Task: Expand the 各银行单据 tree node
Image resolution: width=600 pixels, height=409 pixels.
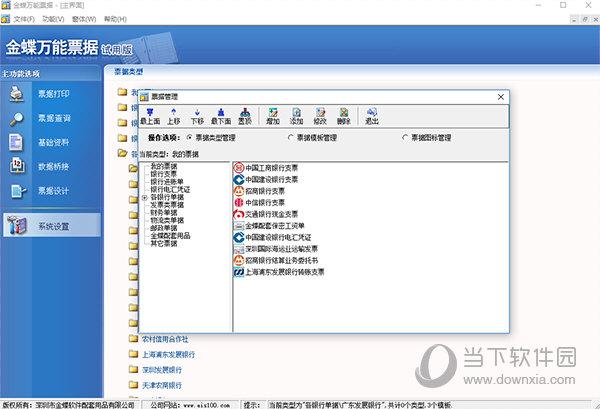Action: coord(144,197)
